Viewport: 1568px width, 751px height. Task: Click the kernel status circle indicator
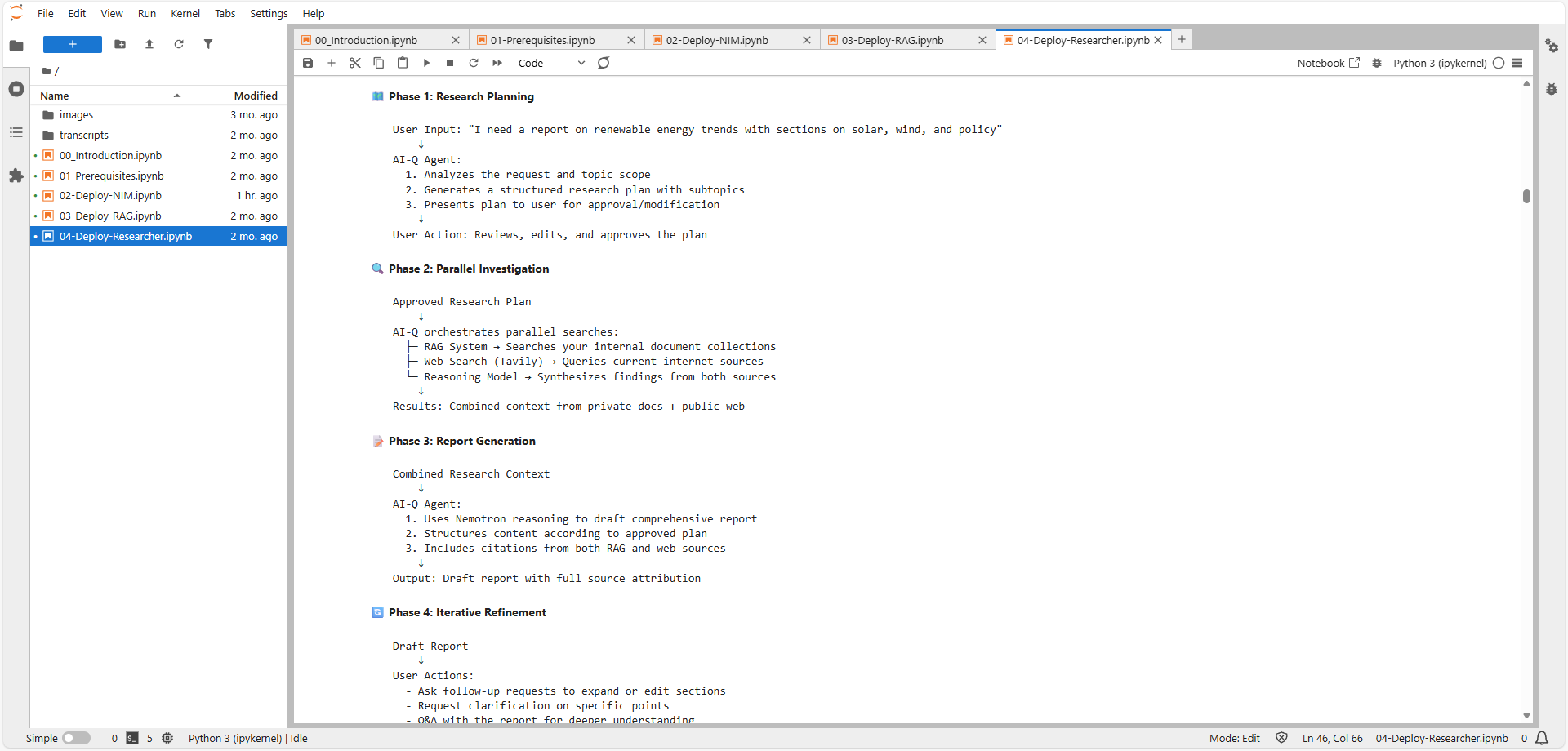[1499, 63]
